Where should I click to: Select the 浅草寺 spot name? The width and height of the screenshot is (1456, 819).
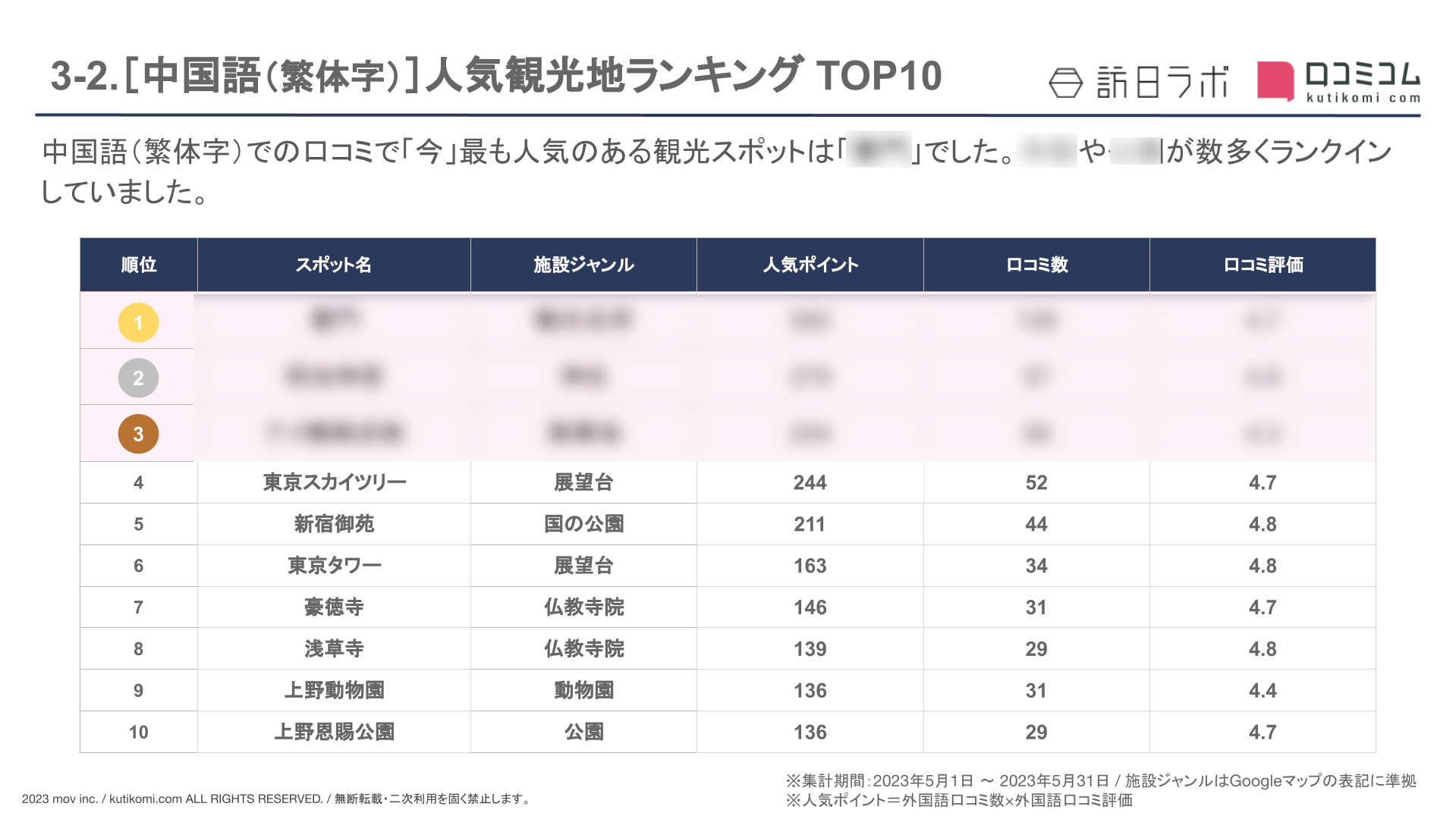tap(335, 649)
